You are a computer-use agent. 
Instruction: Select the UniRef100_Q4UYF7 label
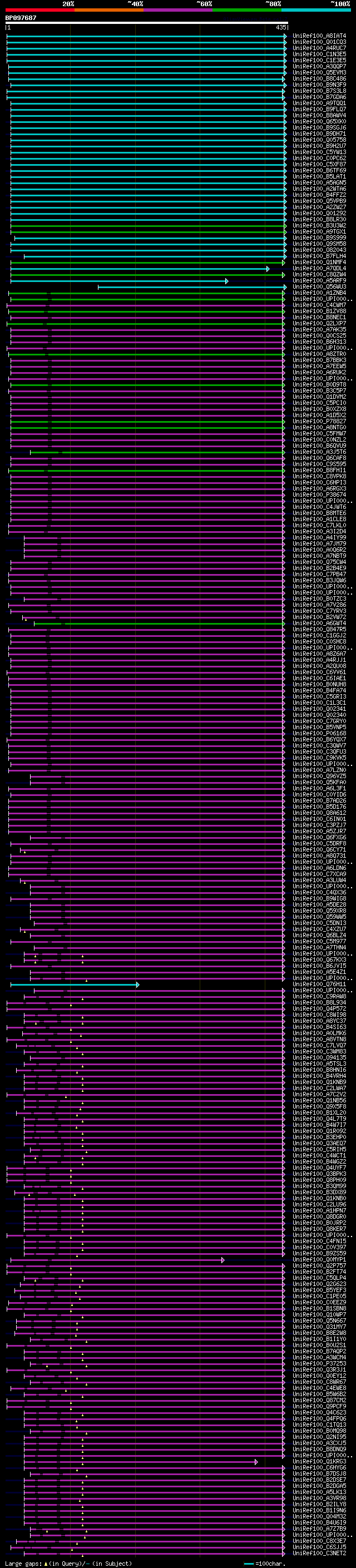tap(319, 1168)
